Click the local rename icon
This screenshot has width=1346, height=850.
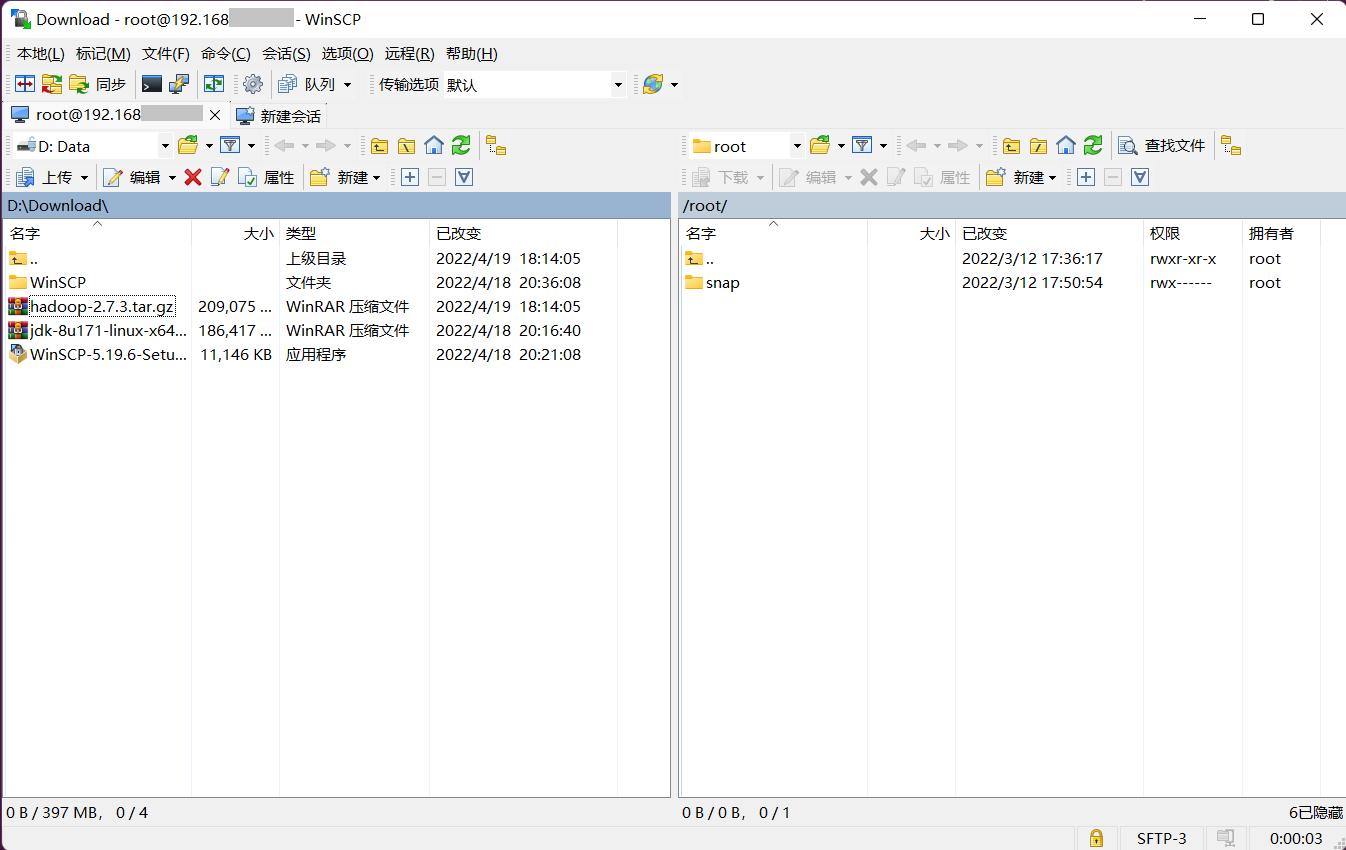[x=220, y=177]
